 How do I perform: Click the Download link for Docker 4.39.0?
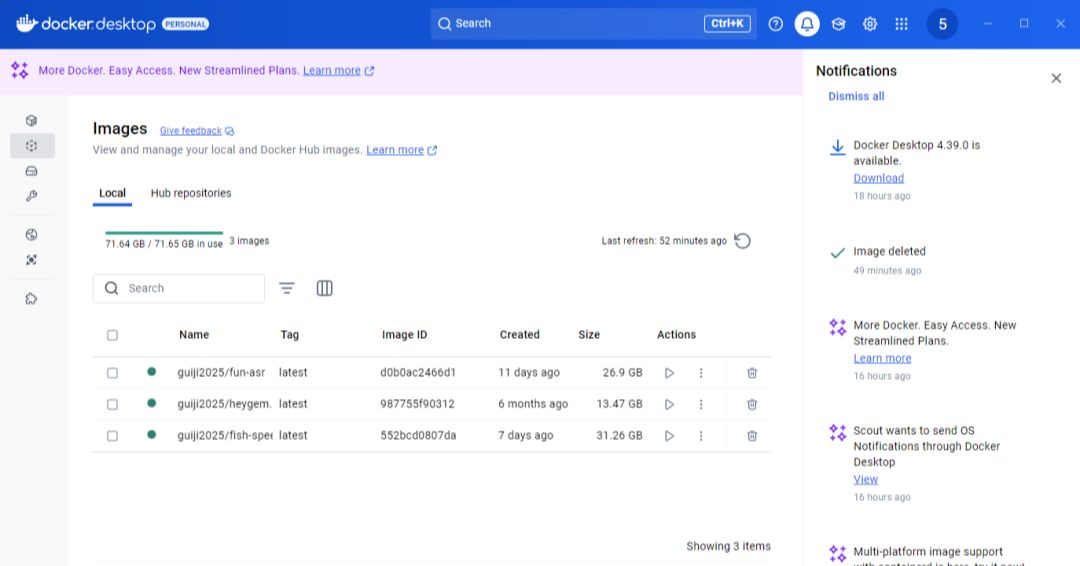[878, 178]
